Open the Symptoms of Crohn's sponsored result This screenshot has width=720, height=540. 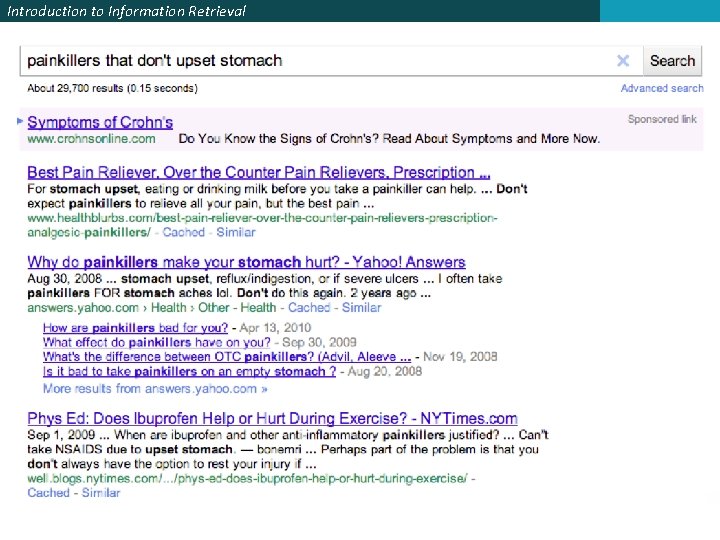pyautogui.click(x=100, y=122)
